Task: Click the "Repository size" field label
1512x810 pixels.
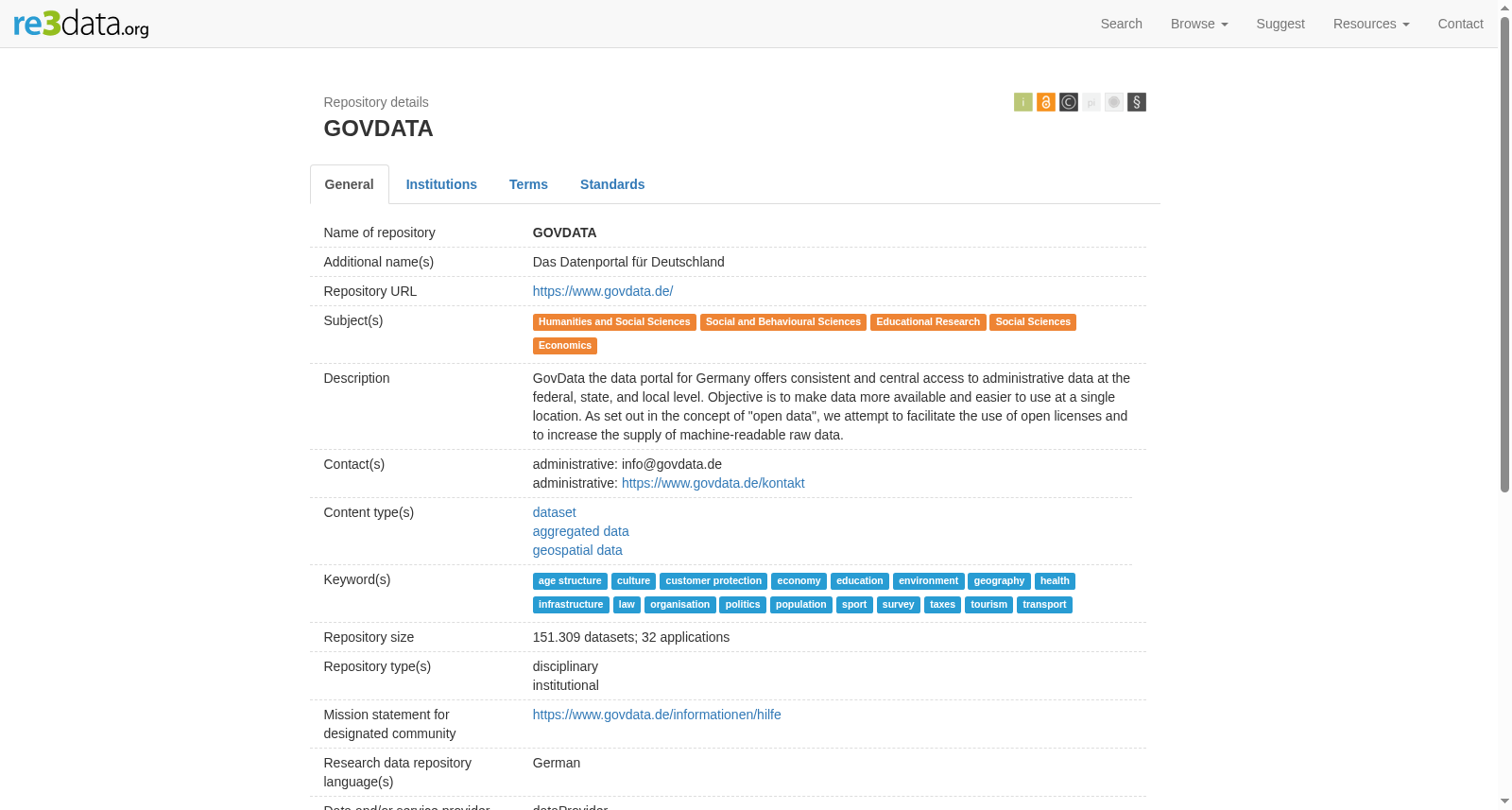Action: point(369,637)
